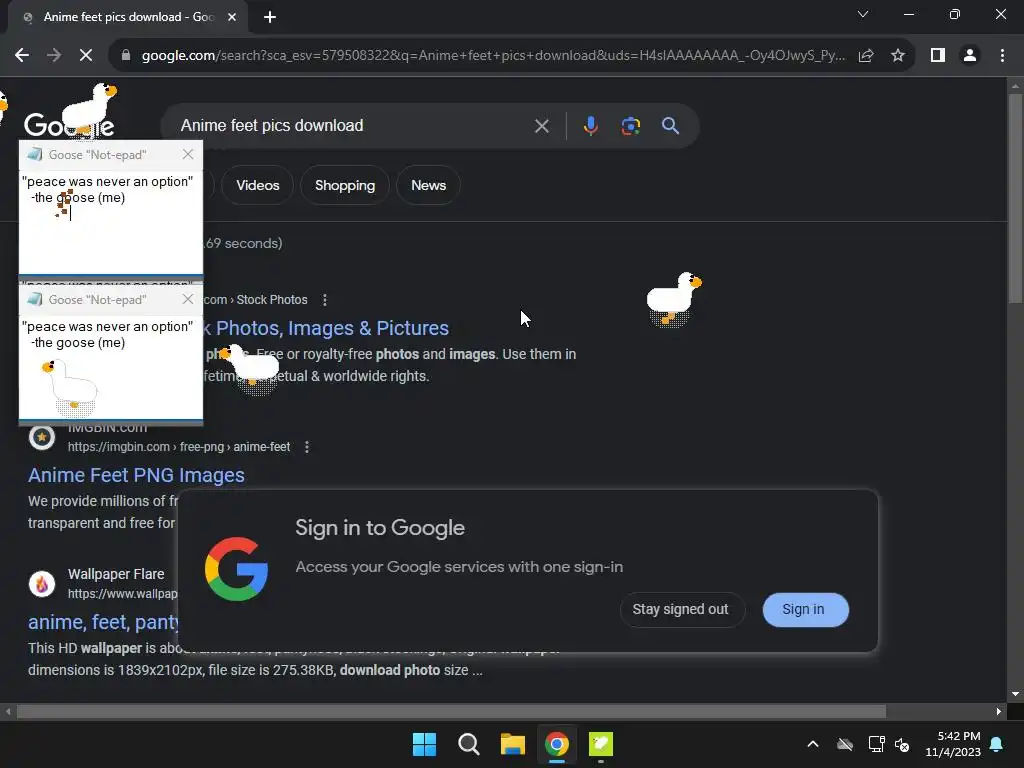Click the horizontal scrollbar thumb

tap(451, 711)
